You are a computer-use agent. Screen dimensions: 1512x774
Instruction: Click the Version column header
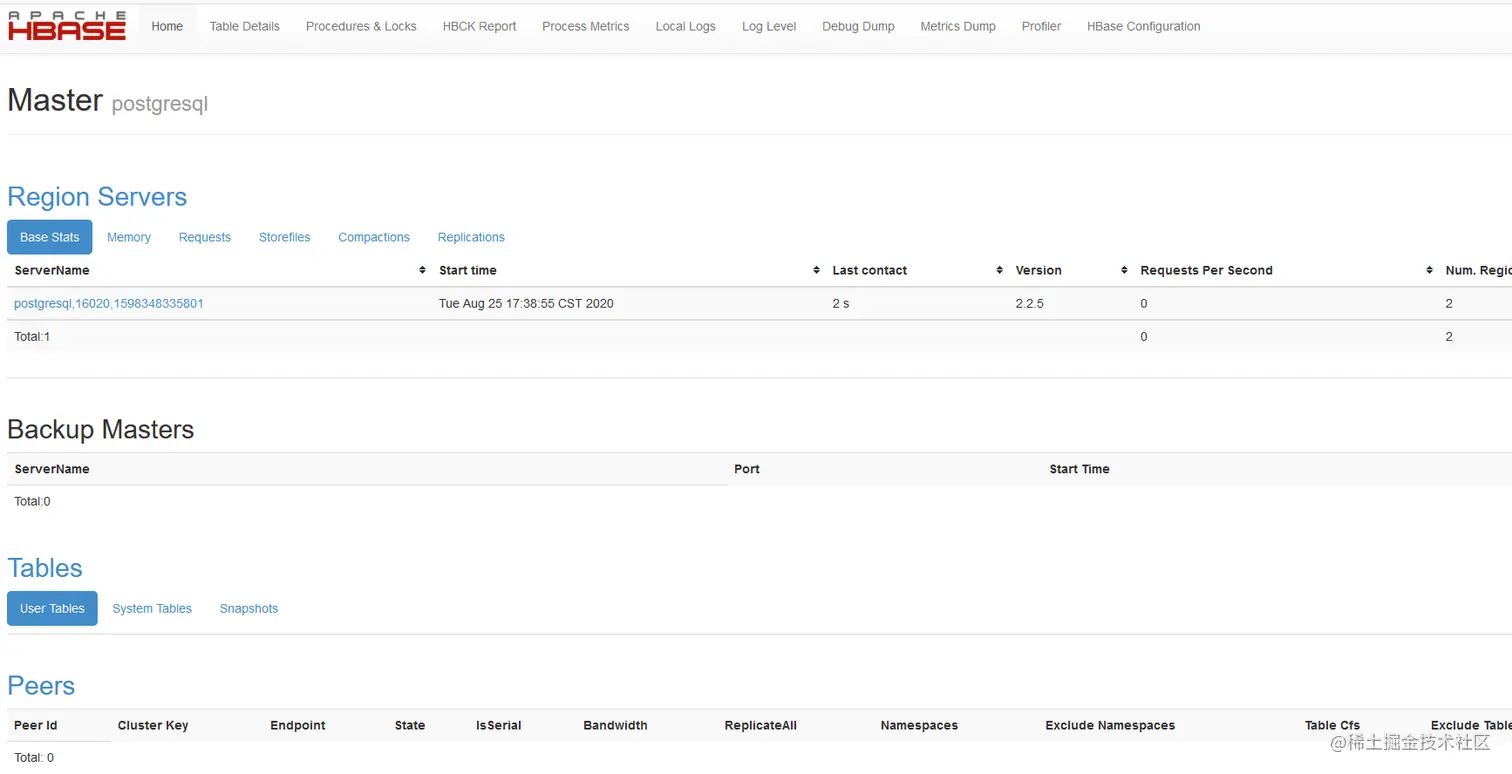1039,271
